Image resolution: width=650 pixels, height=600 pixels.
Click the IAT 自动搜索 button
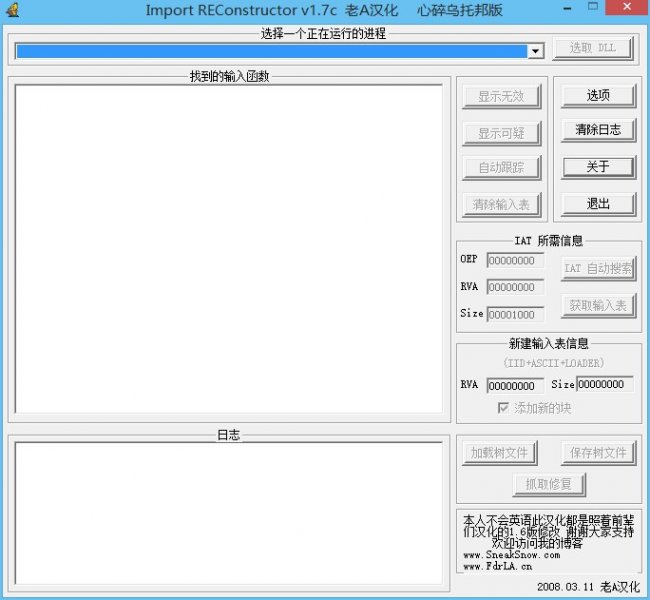pyautogui.click(x=598, y=269)
